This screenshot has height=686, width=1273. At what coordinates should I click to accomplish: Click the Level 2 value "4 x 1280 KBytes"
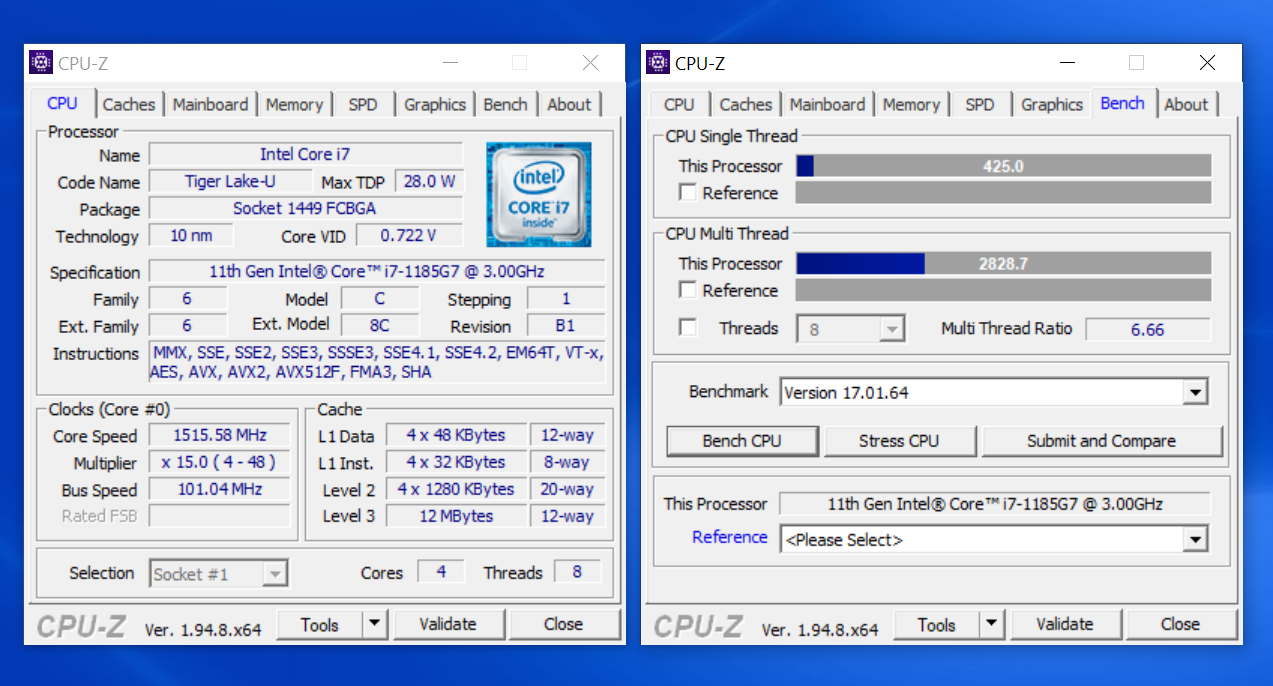pos(456,490)
